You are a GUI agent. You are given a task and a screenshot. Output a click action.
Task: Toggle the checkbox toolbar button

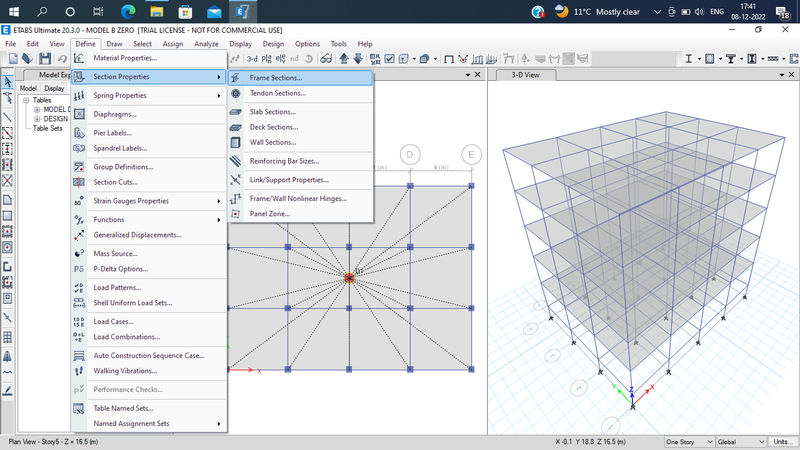389,59
